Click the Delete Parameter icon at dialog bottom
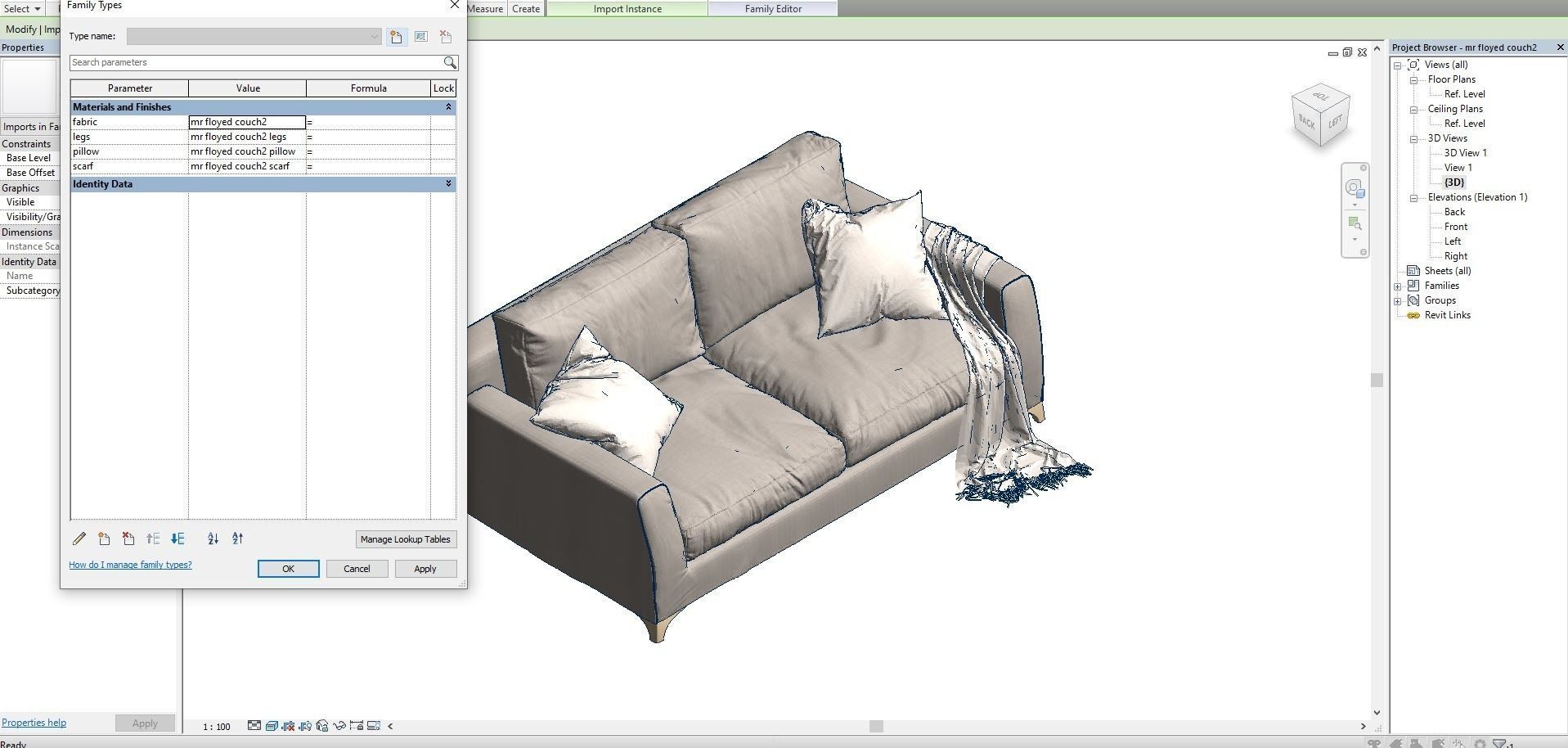 128,538
